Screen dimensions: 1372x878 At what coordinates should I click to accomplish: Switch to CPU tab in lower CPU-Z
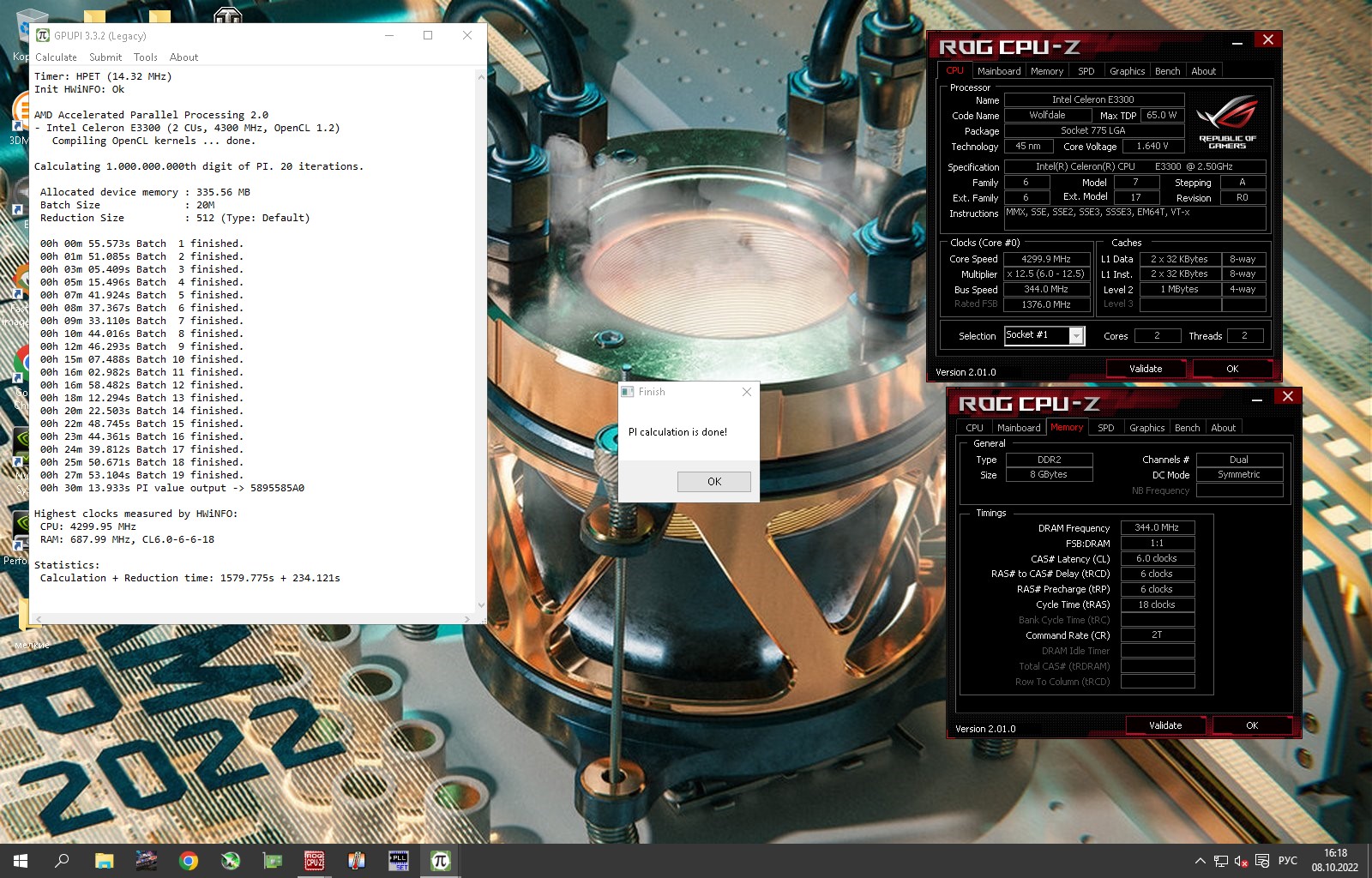pyautogui.click(x=974, y=428)
